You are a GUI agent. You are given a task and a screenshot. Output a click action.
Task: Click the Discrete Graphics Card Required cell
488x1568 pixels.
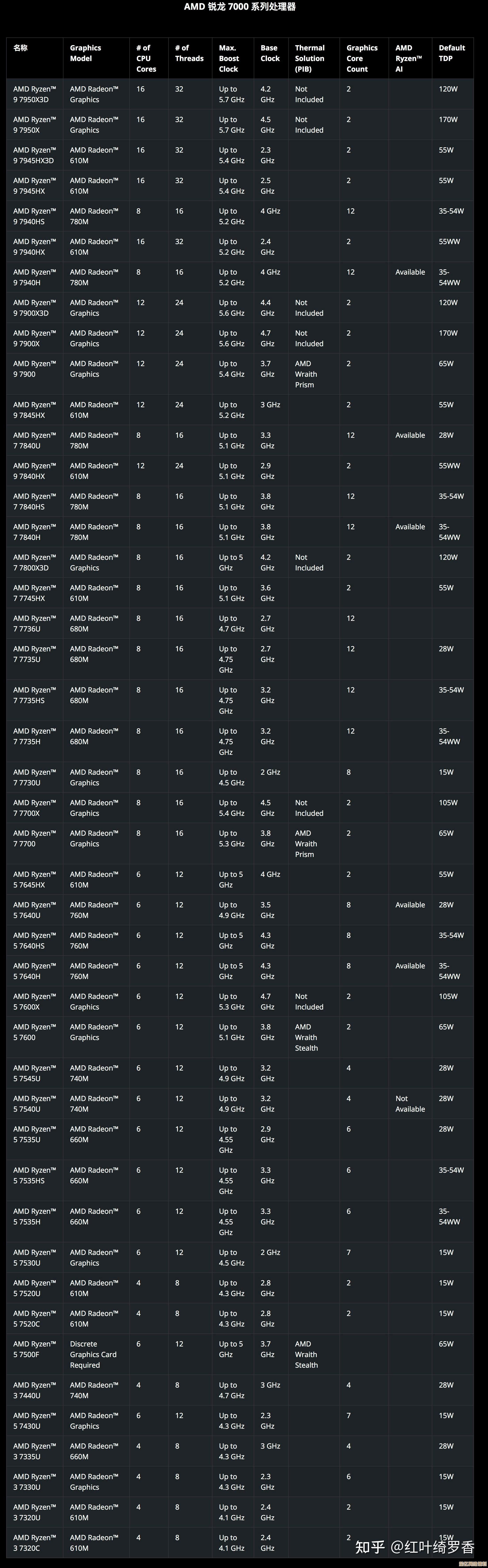tap(92, 1354)
